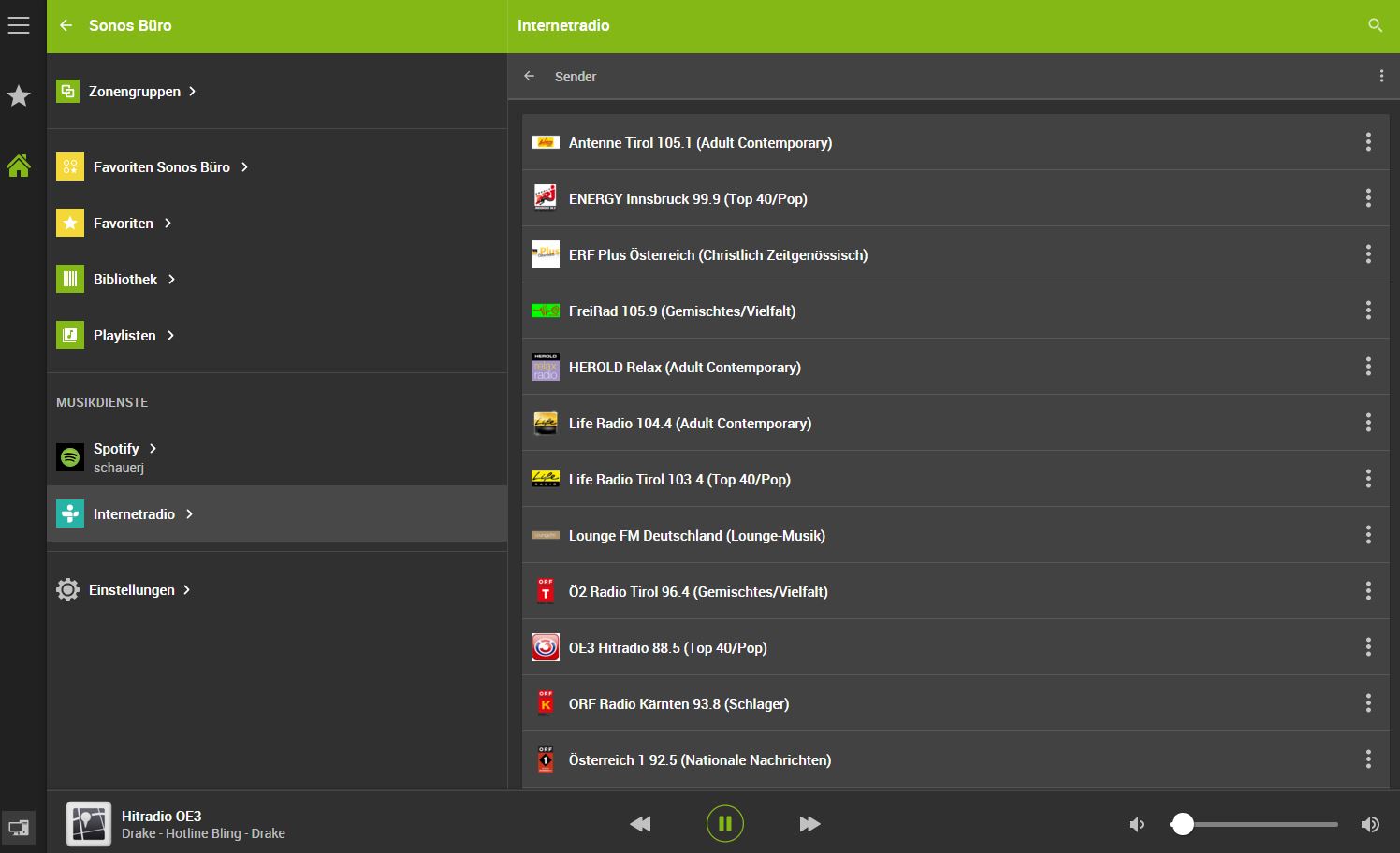Open the hamburger menu

(x=19, y=25)
